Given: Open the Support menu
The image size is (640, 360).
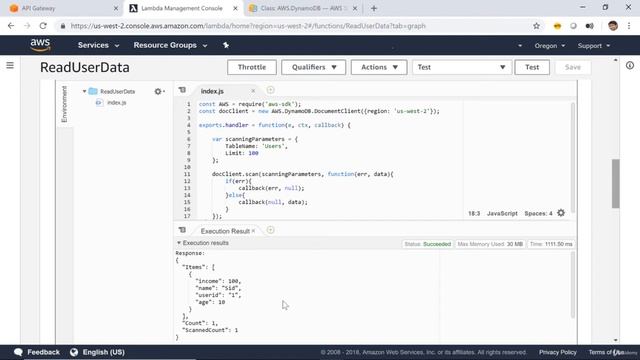Looking at the screenshot, I should (594, 46).
